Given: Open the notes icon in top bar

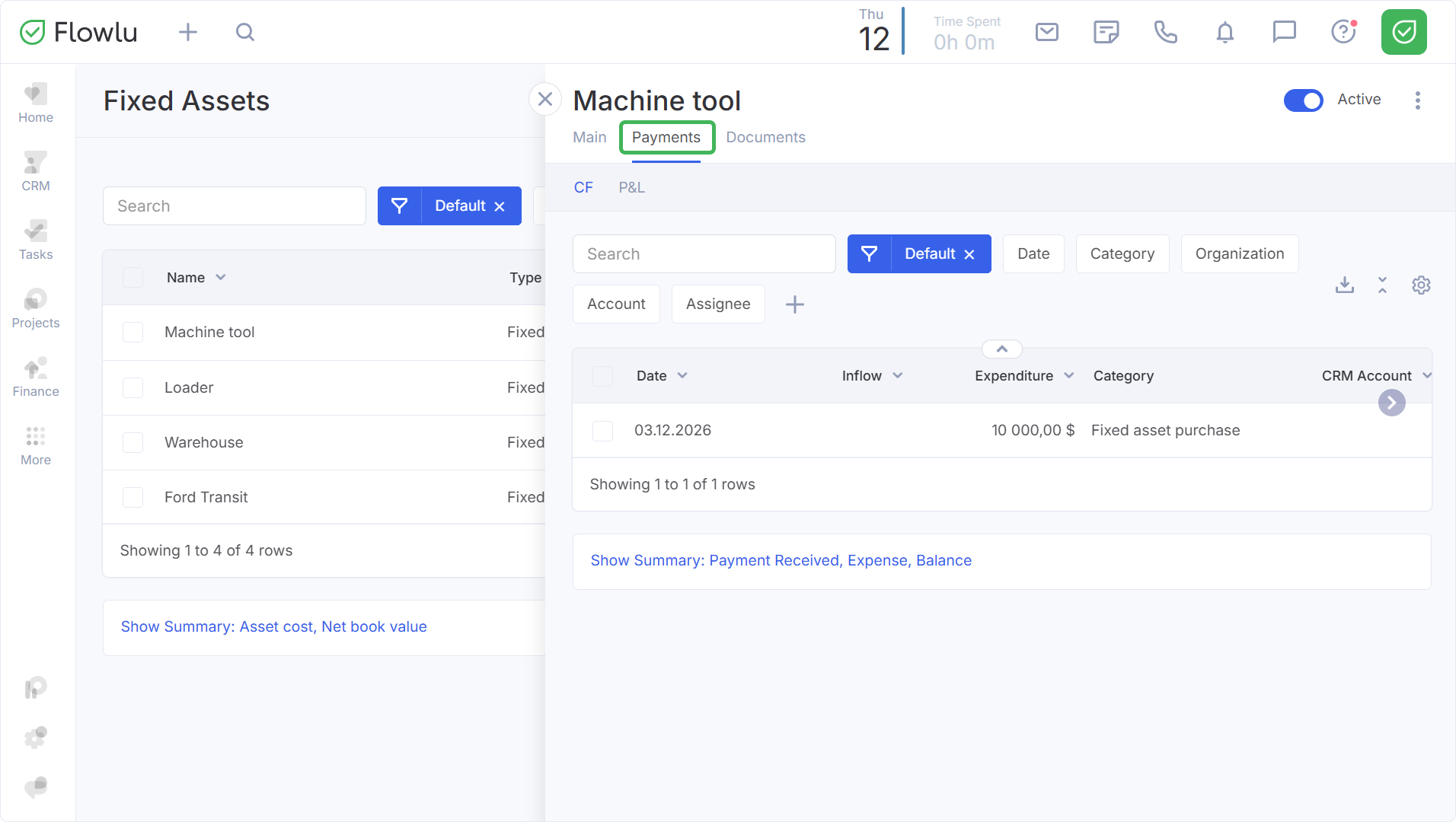Looking at the screenshot, I should click(1106, 32).
